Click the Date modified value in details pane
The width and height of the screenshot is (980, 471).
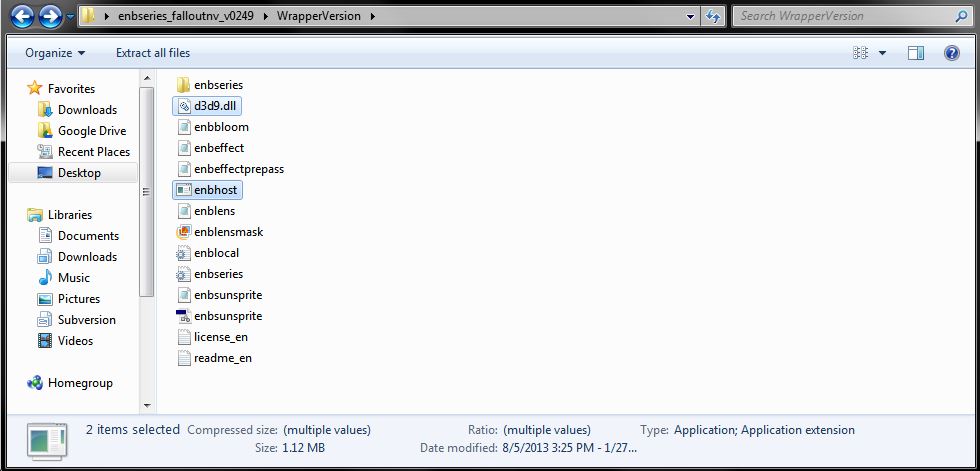(569, 448)
